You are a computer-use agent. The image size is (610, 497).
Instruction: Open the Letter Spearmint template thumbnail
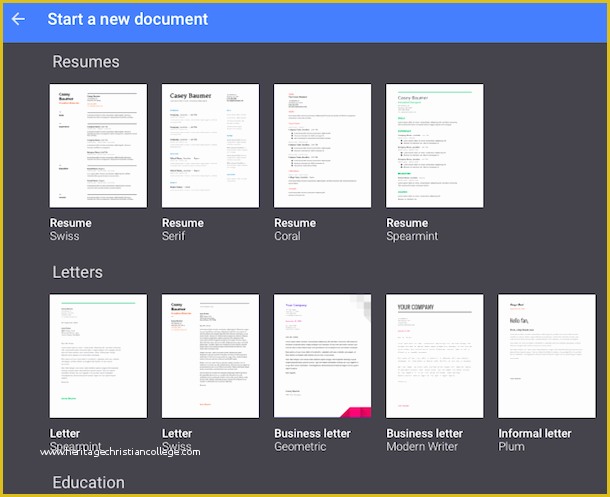[x=98, y=356]
